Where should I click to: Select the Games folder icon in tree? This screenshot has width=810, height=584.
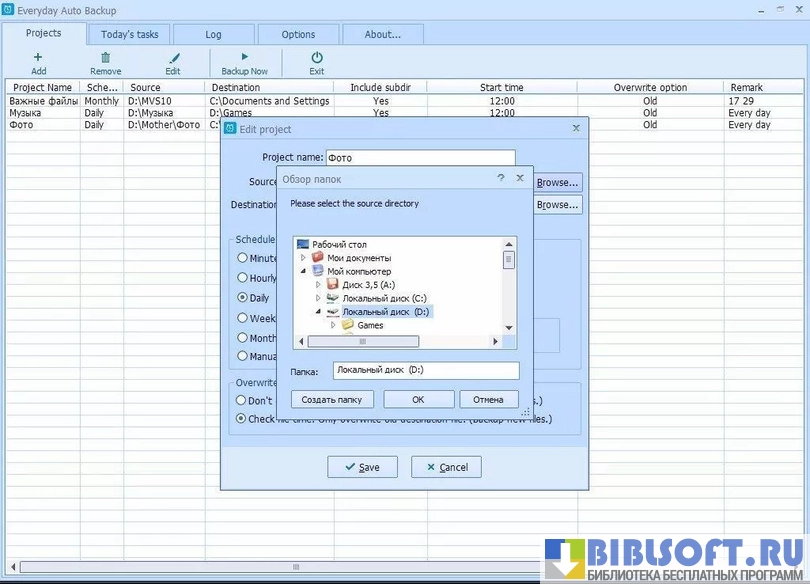point(347,325)
